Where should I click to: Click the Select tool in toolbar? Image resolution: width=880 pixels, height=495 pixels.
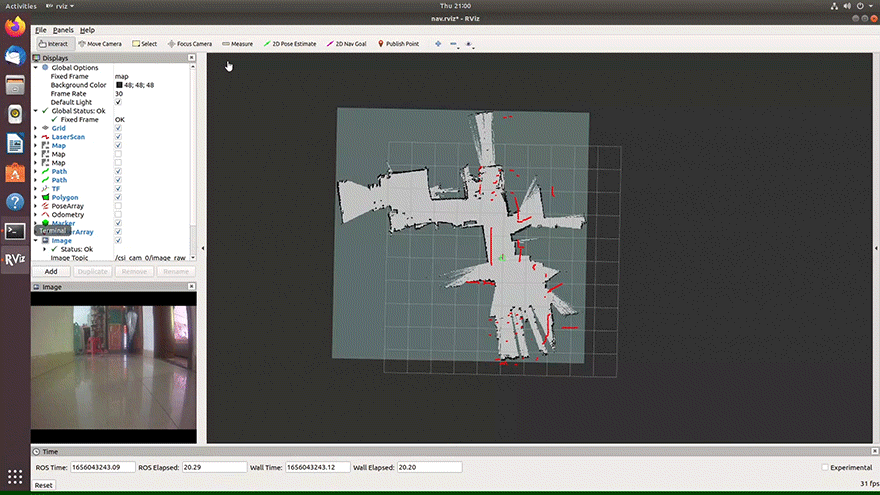pos(145,44)
